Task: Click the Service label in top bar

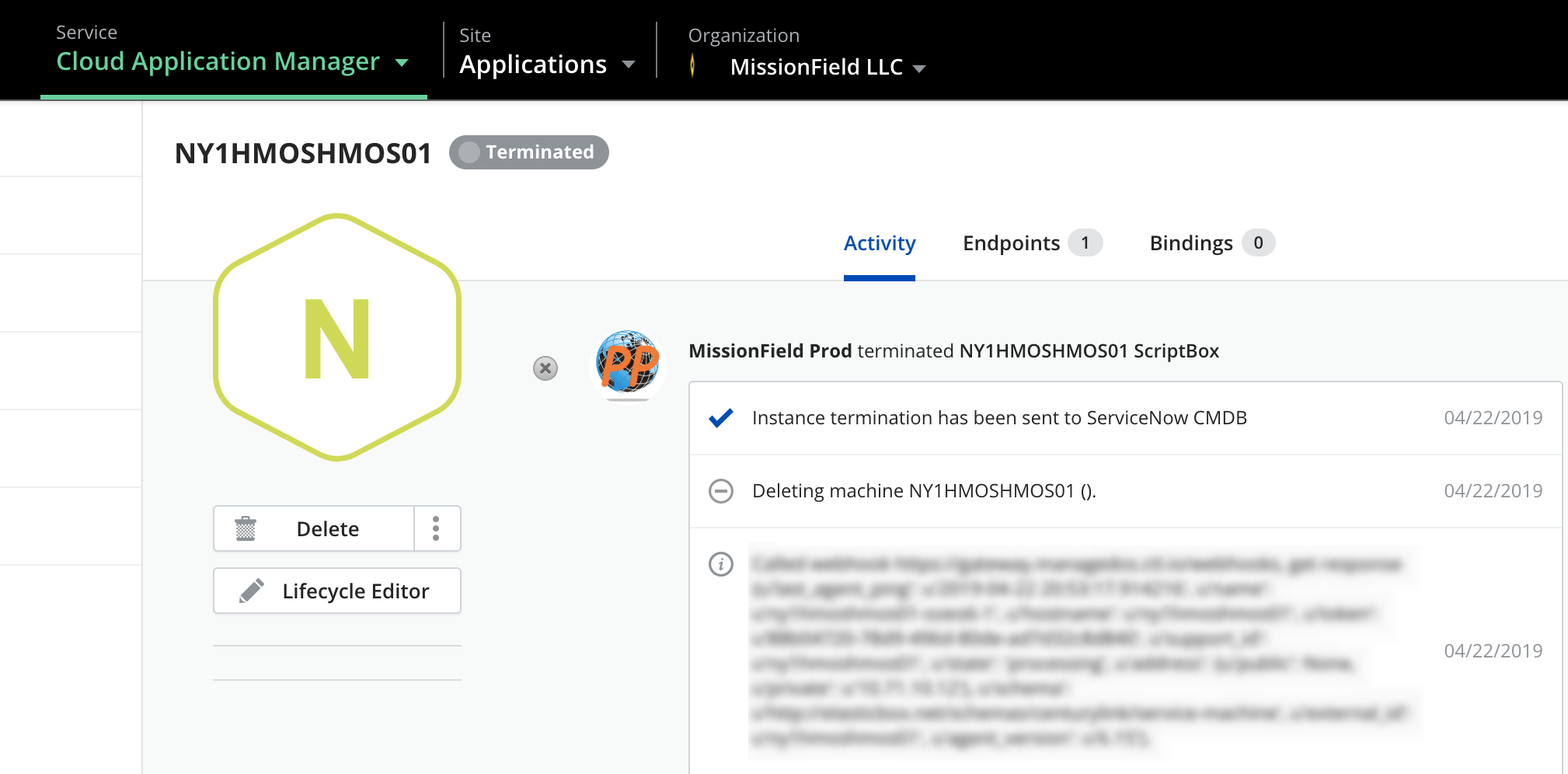Action: [x=86, y=33]
